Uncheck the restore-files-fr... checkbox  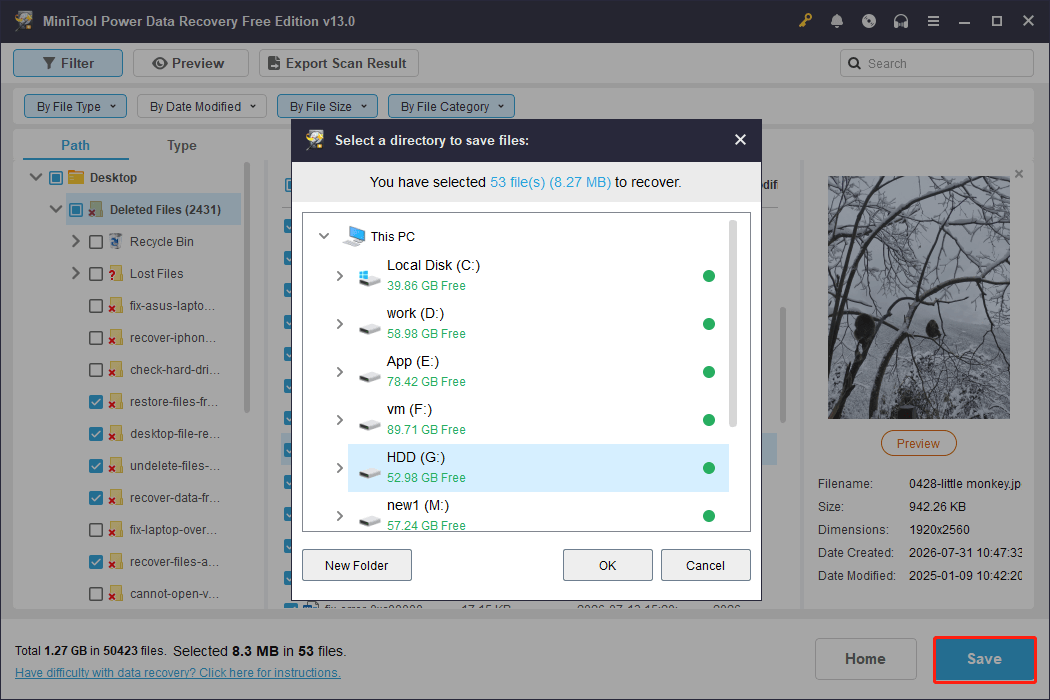(96, 402)
